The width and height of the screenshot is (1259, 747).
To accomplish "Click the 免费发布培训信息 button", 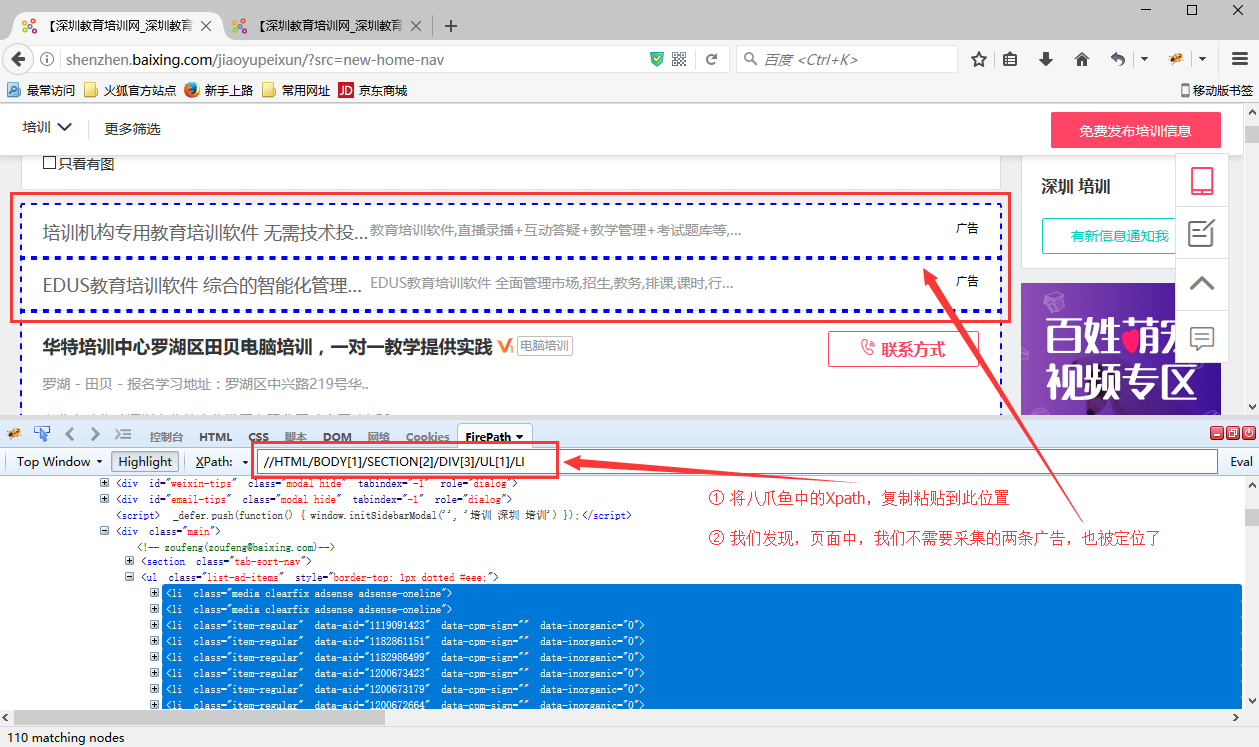I will [1135, 131].
